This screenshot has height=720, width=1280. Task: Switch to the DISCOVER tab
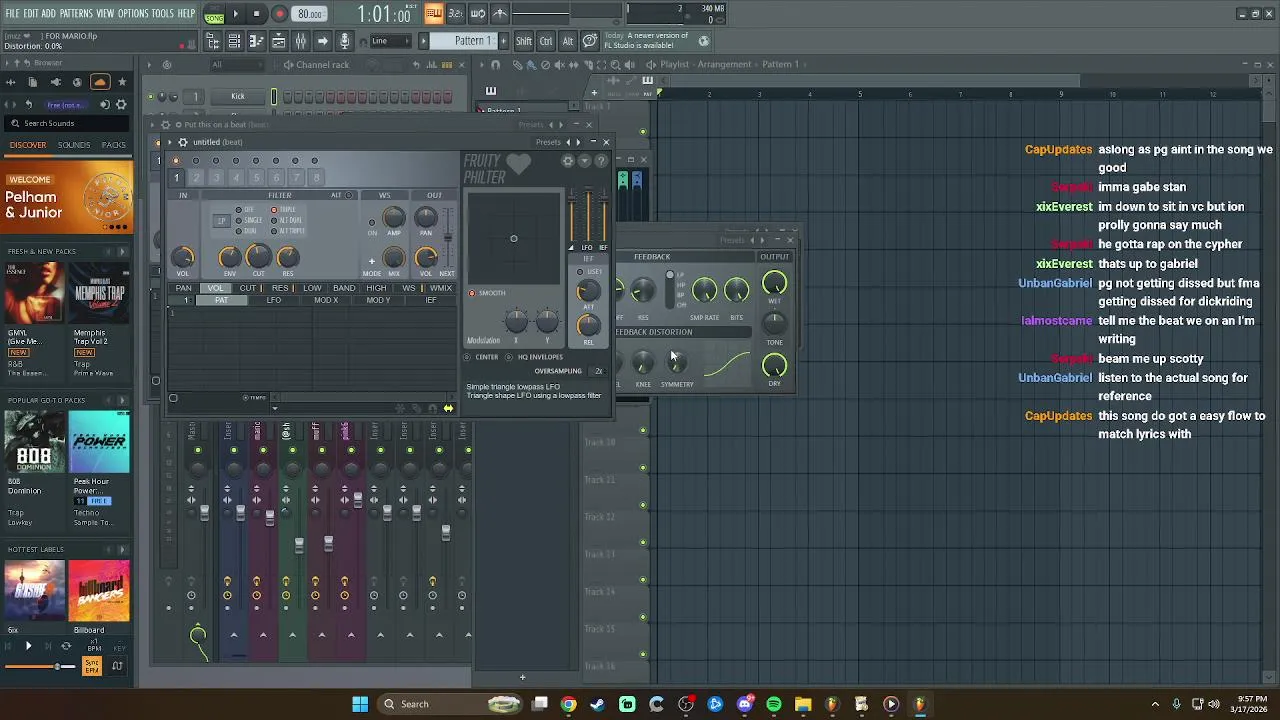tap(28, 145)
